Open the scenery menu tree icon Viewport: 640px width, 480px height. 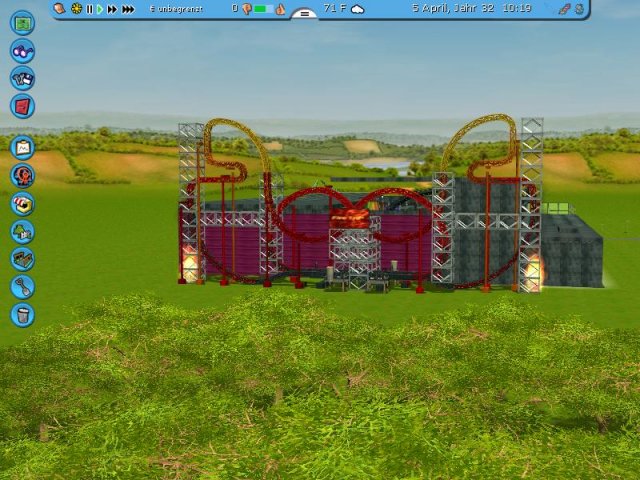pos(22,231)
